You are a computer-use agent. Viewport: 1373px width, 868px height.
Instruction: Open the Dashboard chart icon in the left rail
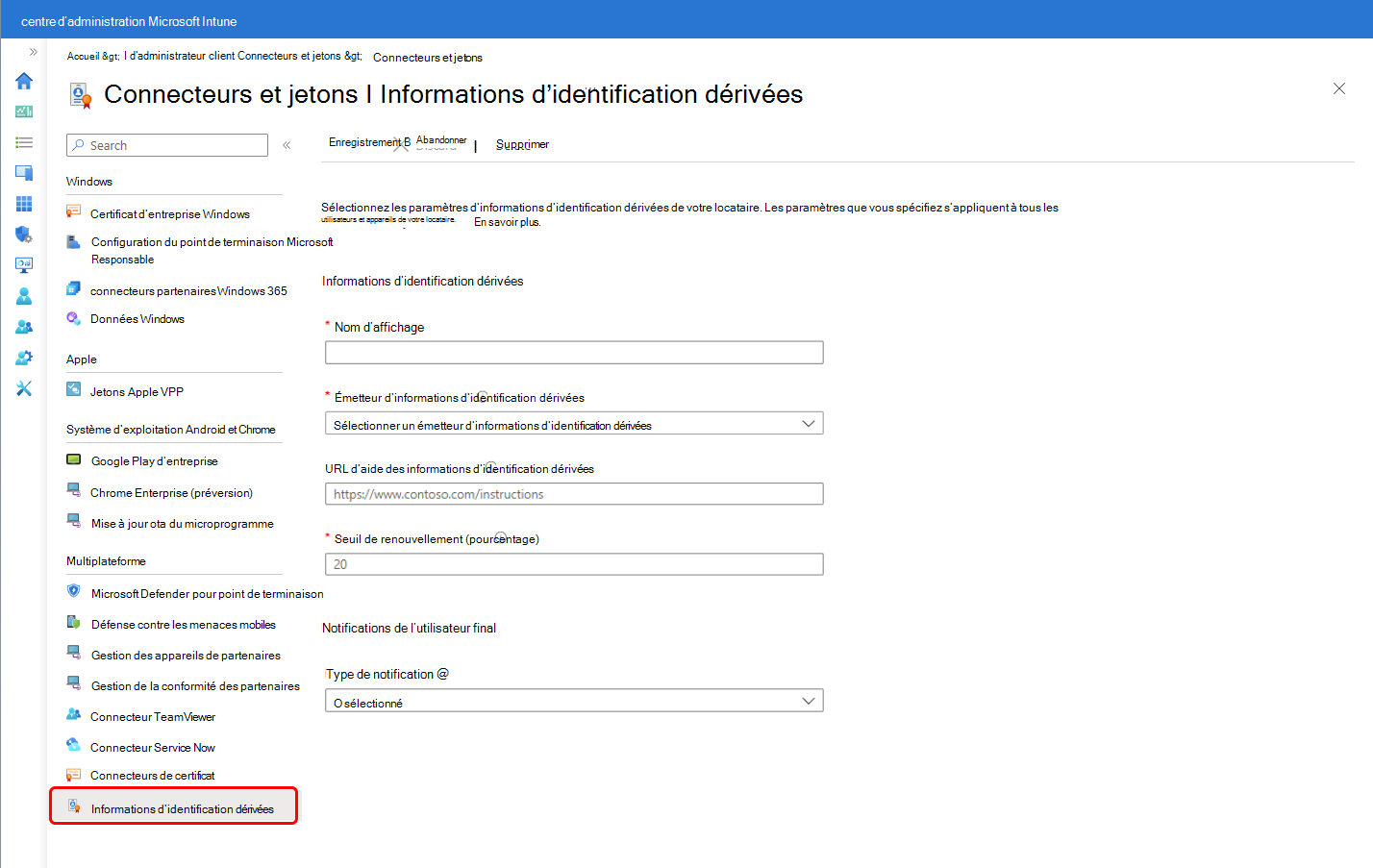(x=24, y=112)
